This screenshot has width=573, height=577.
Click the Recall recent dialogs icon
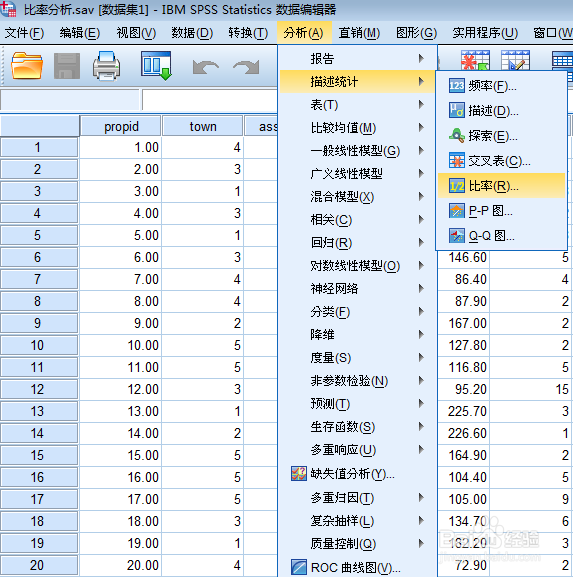coord(157,66)
